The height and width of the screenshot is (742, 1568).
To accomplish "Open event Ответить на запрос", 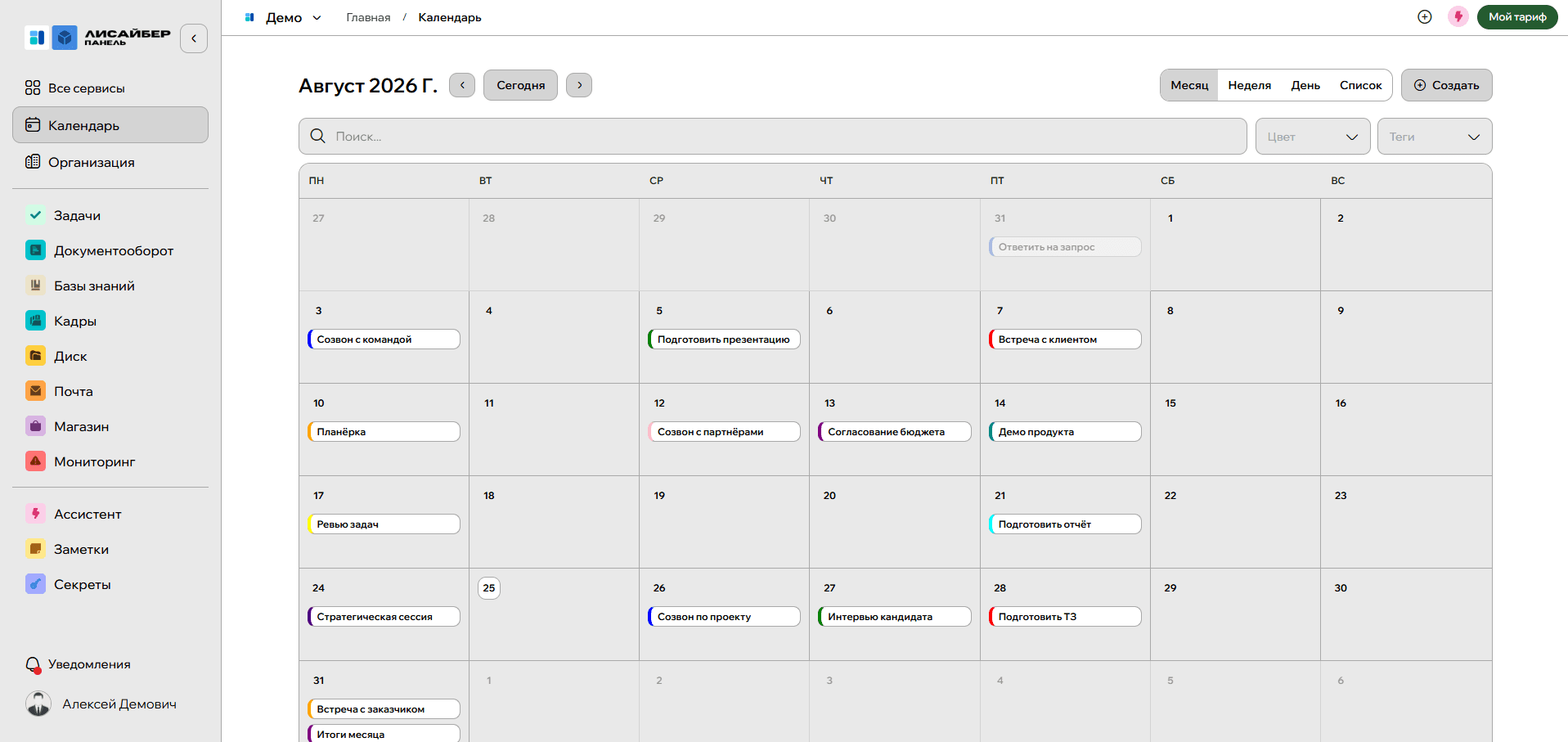I will tap(1065, 247).
